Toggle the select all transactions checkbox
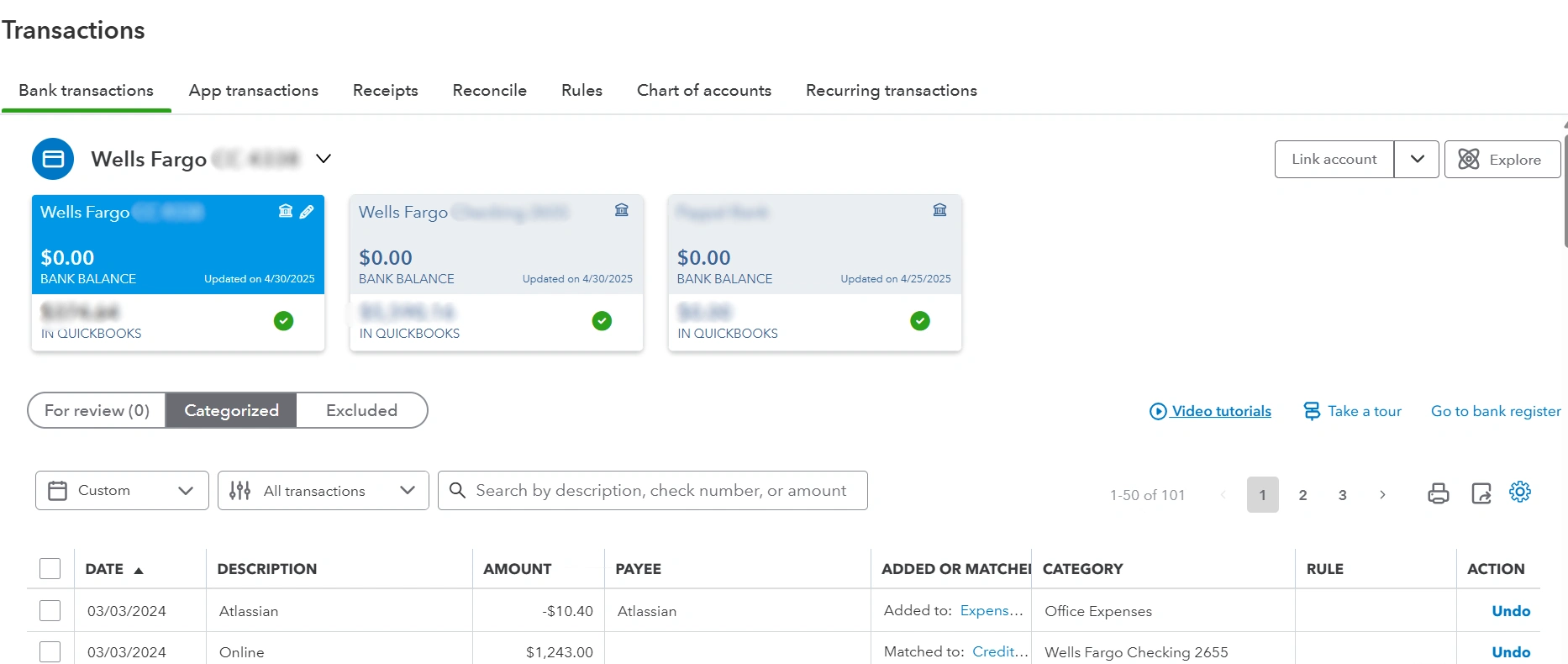Viewport: 1568px width, 664px height. pos(50,569)
